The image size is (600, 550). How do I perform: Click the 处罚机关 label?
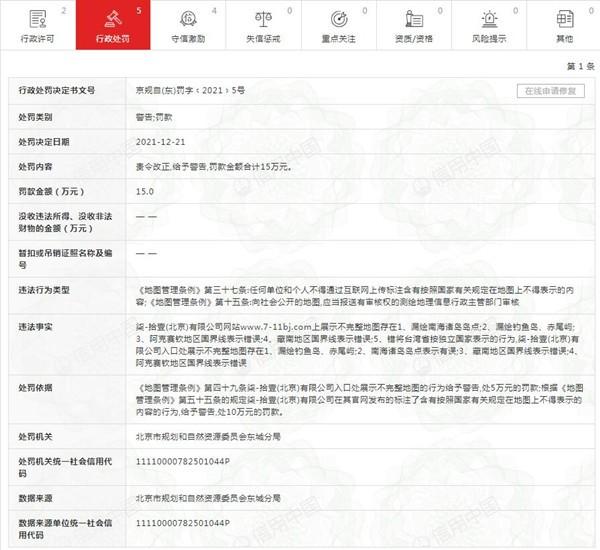click(35, 437)
